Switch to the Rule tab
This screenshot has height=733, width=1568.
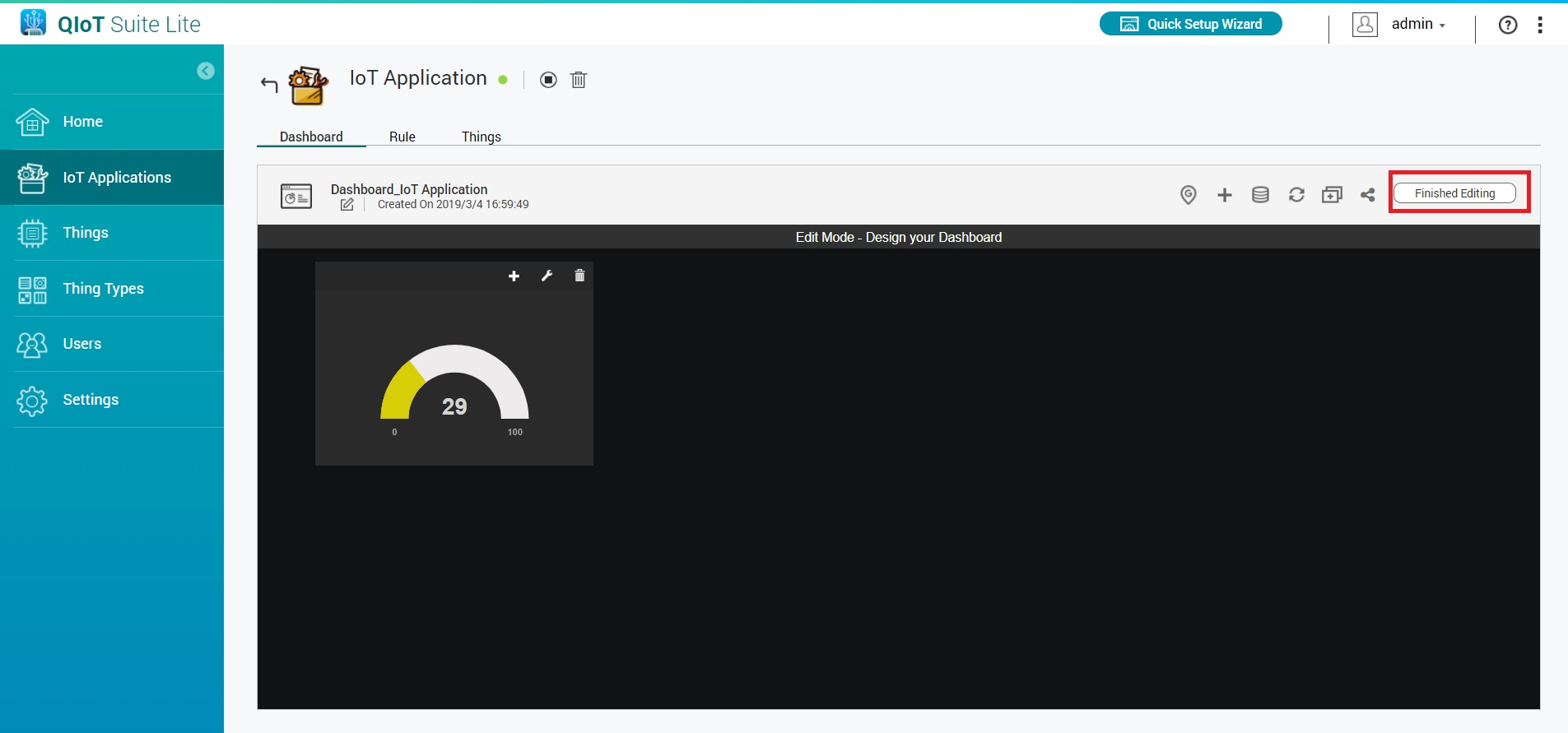tap(402, 137)
